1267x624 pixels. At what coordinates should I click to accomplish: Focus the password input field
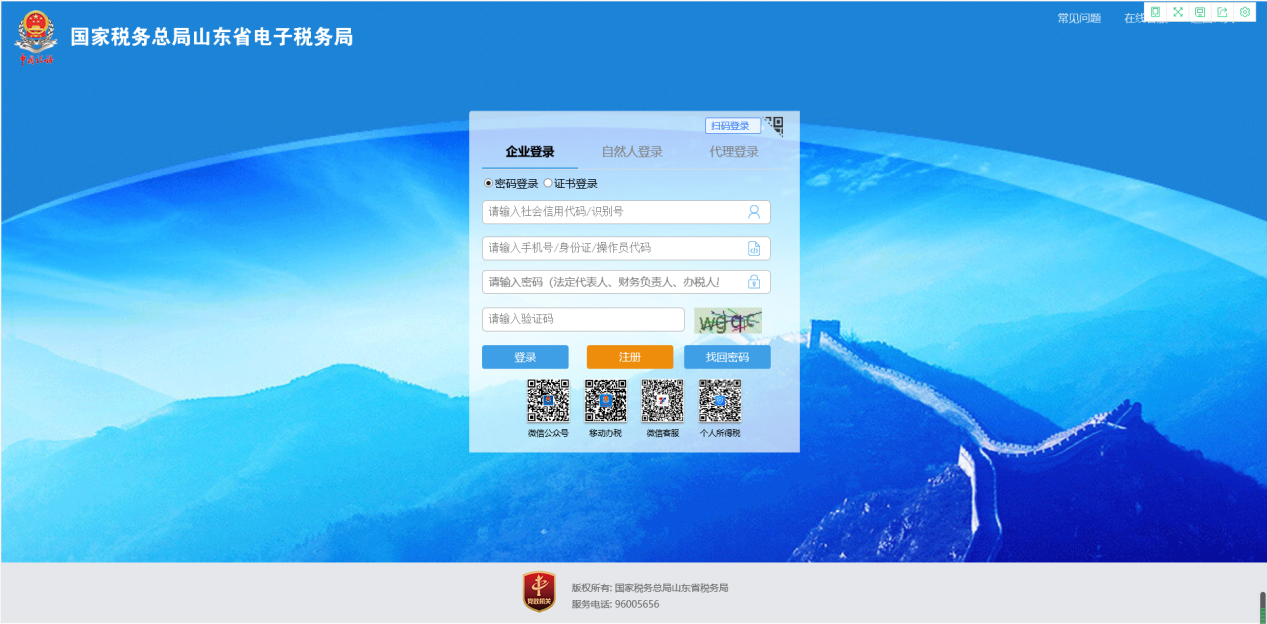(x=626, y=282)
